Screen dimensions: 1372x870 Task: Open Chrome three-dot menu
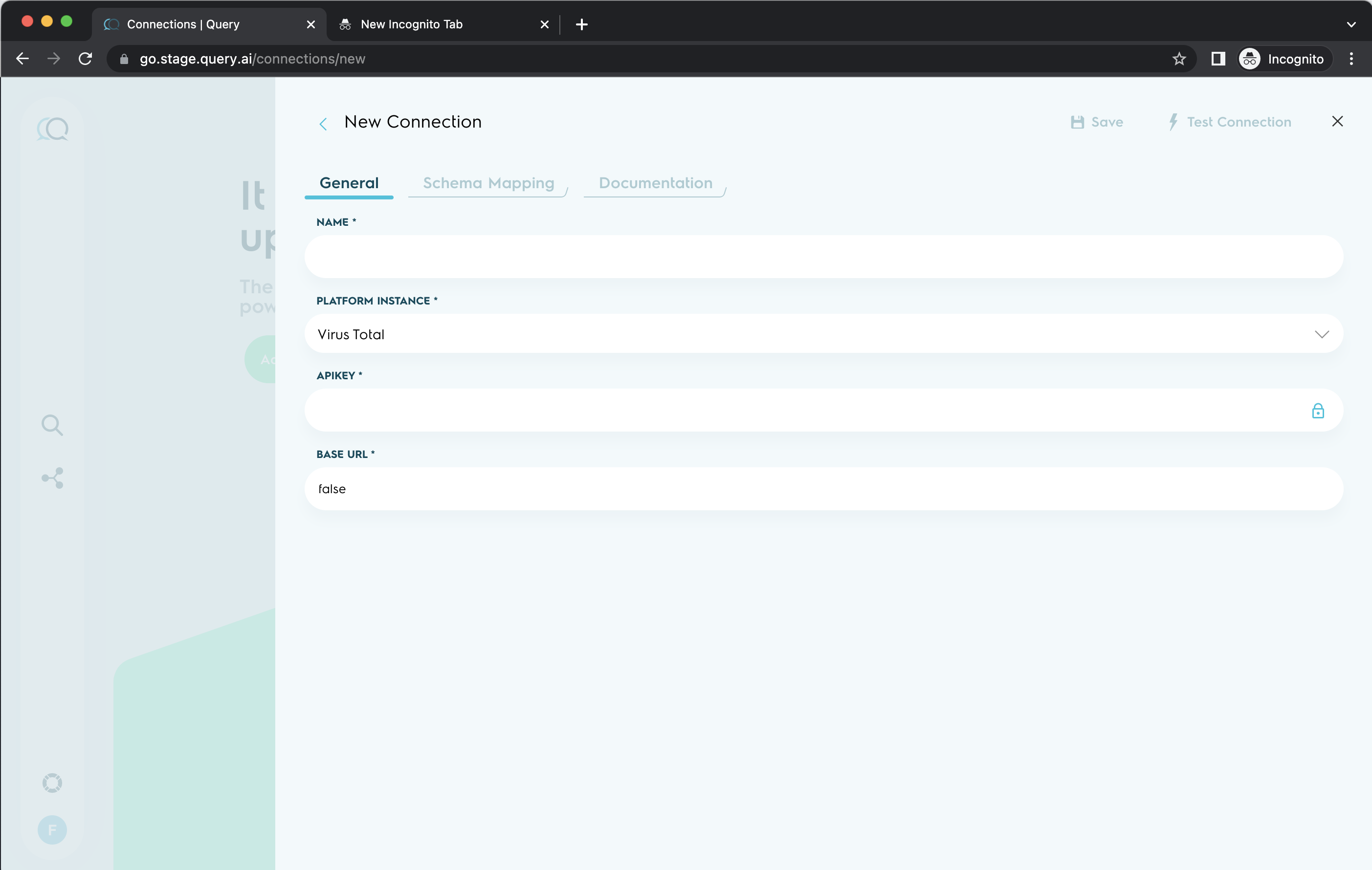coord(1351,59)
